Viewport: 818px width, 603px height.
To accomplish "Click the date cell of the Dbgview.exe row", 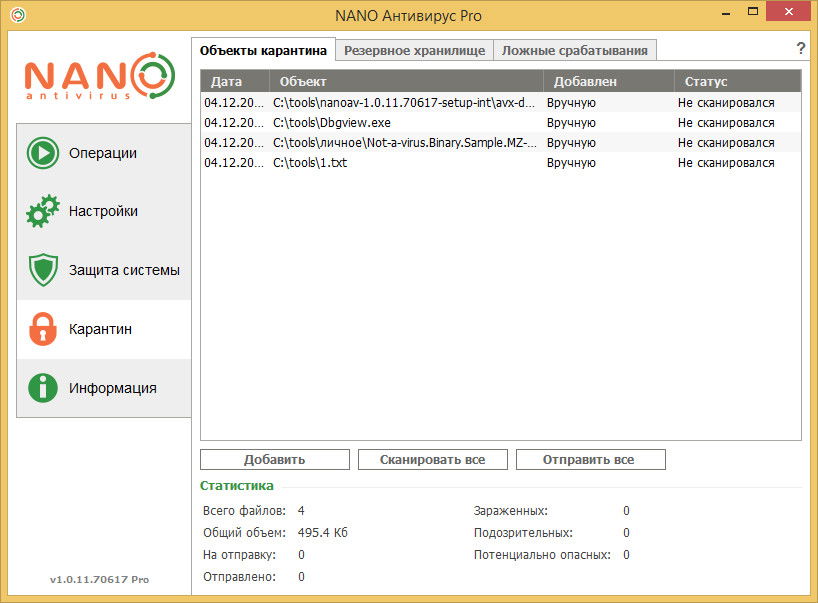I will point(234,123).
